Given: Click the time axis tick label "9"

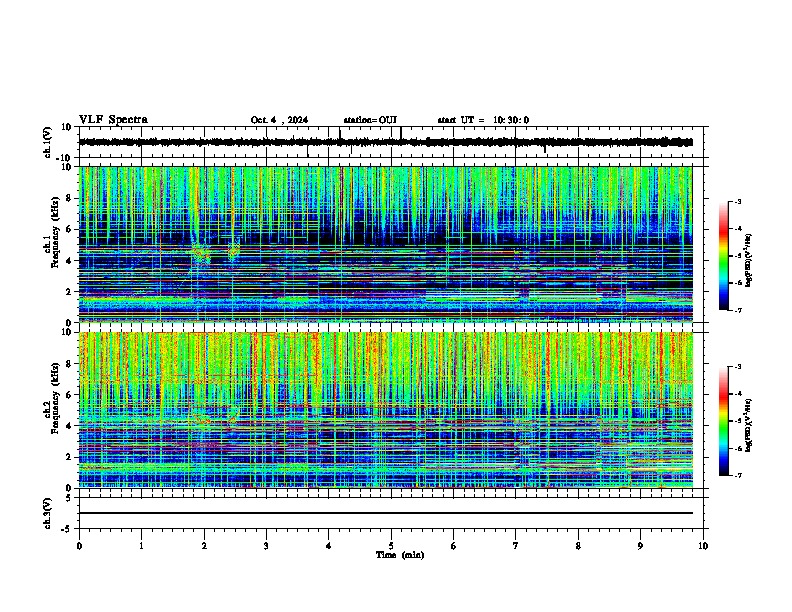Looking at the screenshot, I should (x=640, y=546).
